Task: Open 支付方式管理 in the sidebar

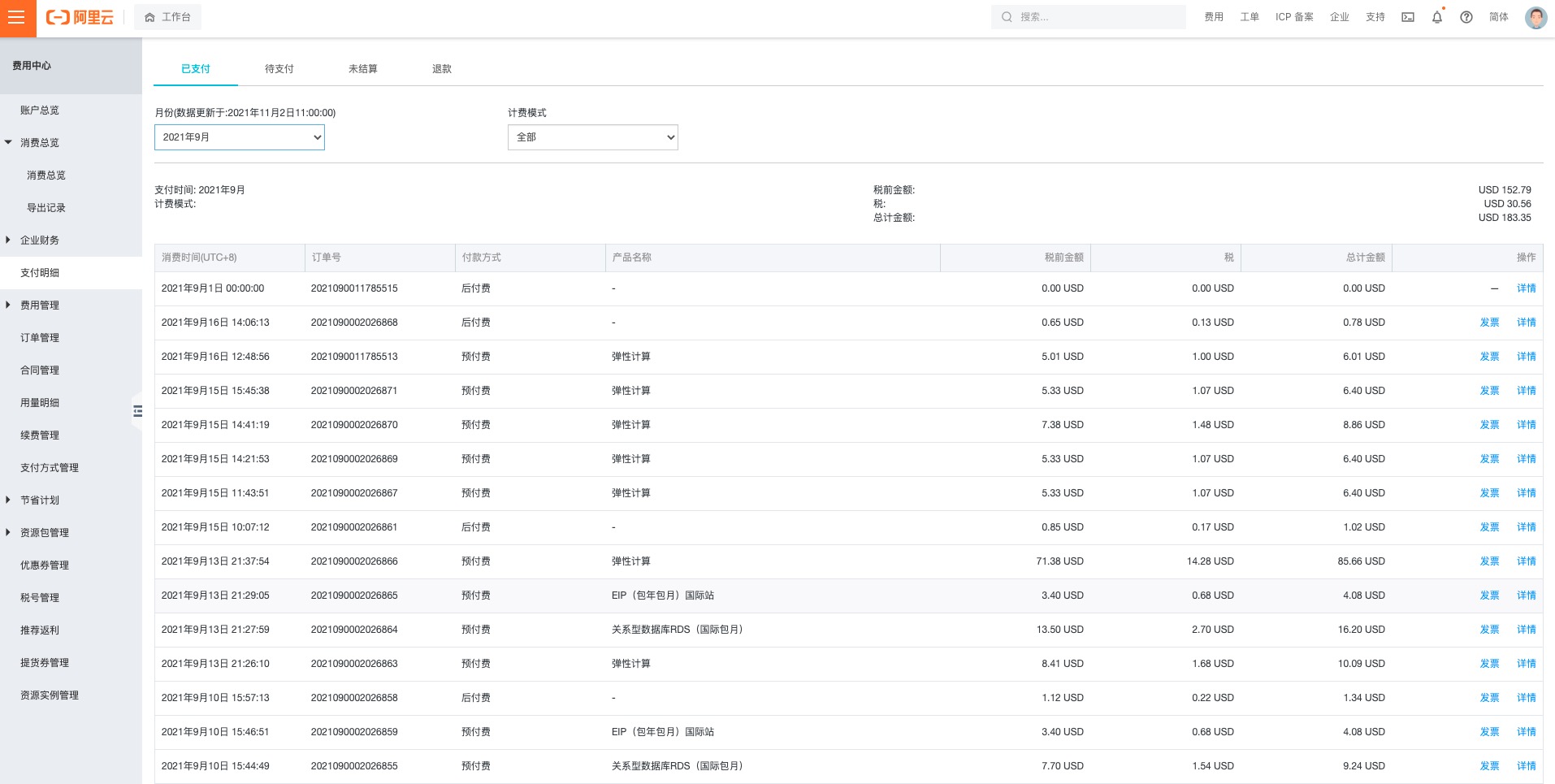Action: 50,468
